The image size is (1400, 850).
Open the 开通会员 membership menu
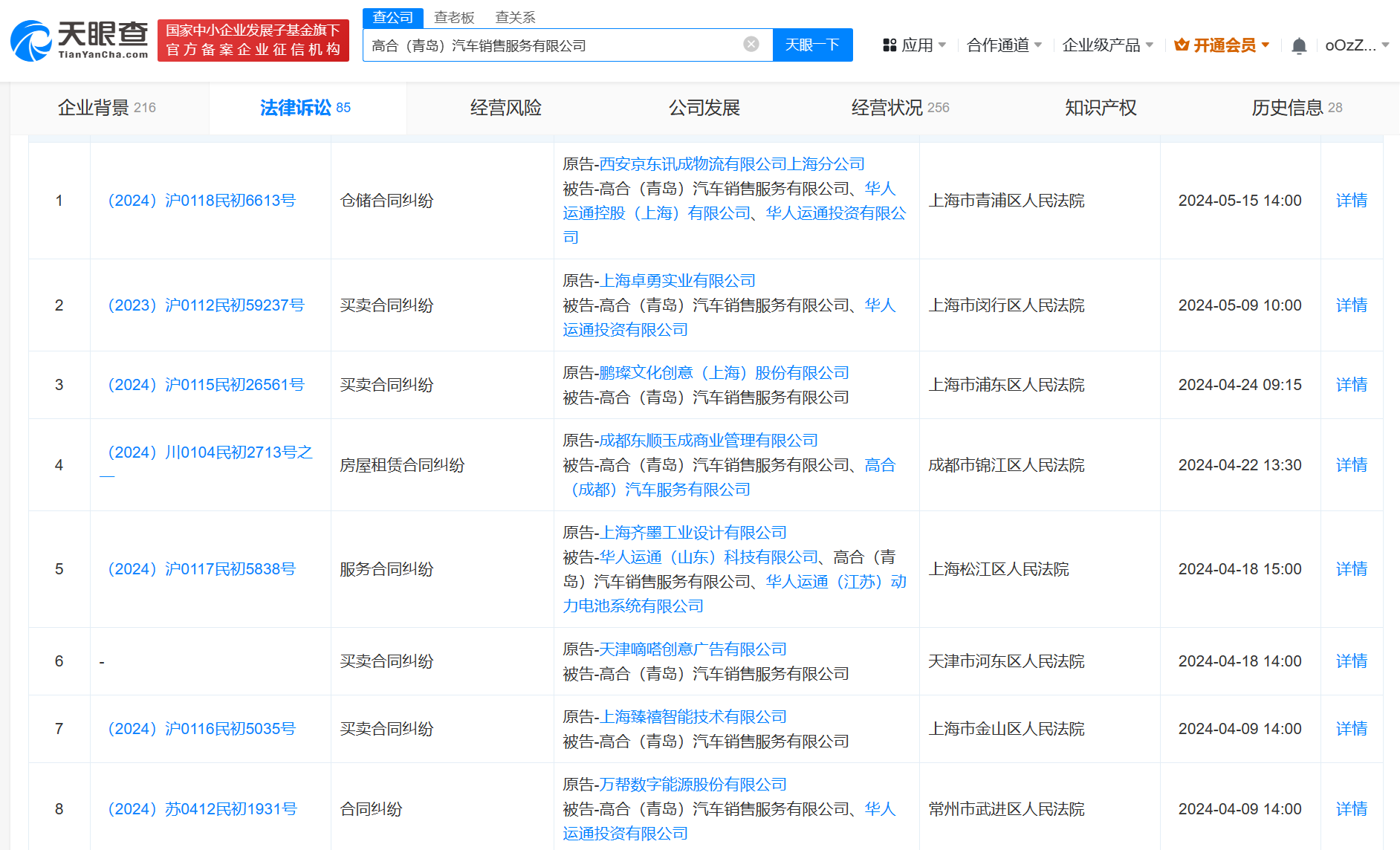coord(1222,45)
